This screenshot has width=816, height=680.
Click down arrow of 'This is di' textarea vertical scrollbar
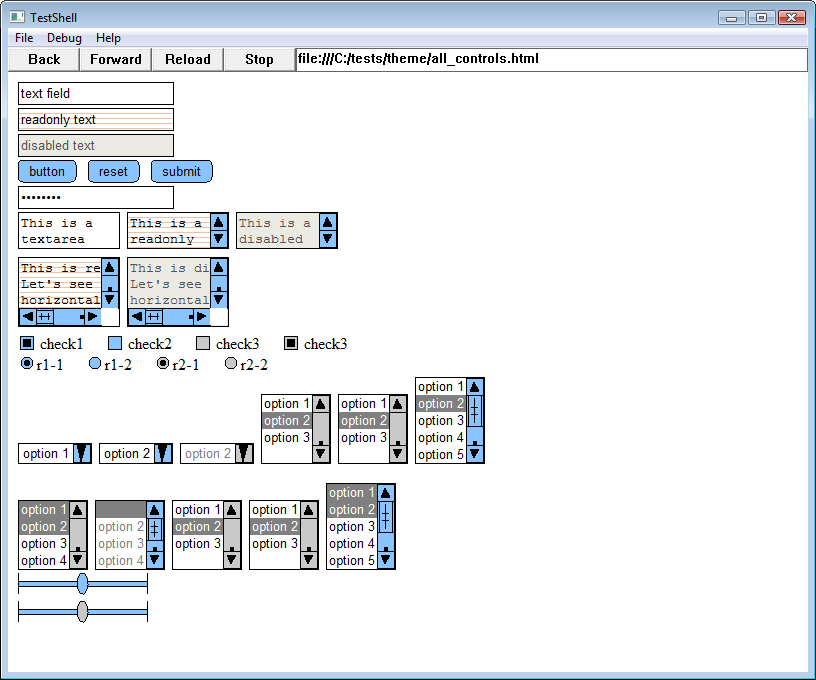click(x=219, y=299)
